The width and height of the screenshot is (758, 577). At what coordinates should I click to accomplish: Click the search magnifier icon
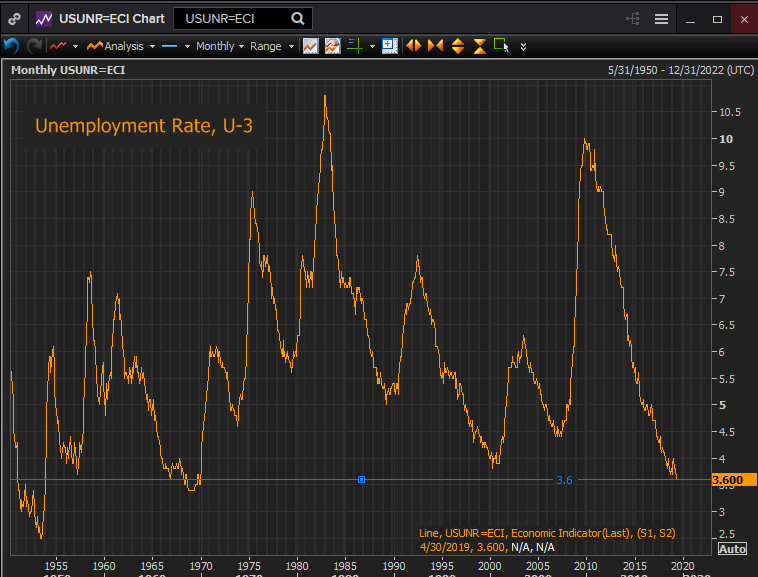[298, 19]
